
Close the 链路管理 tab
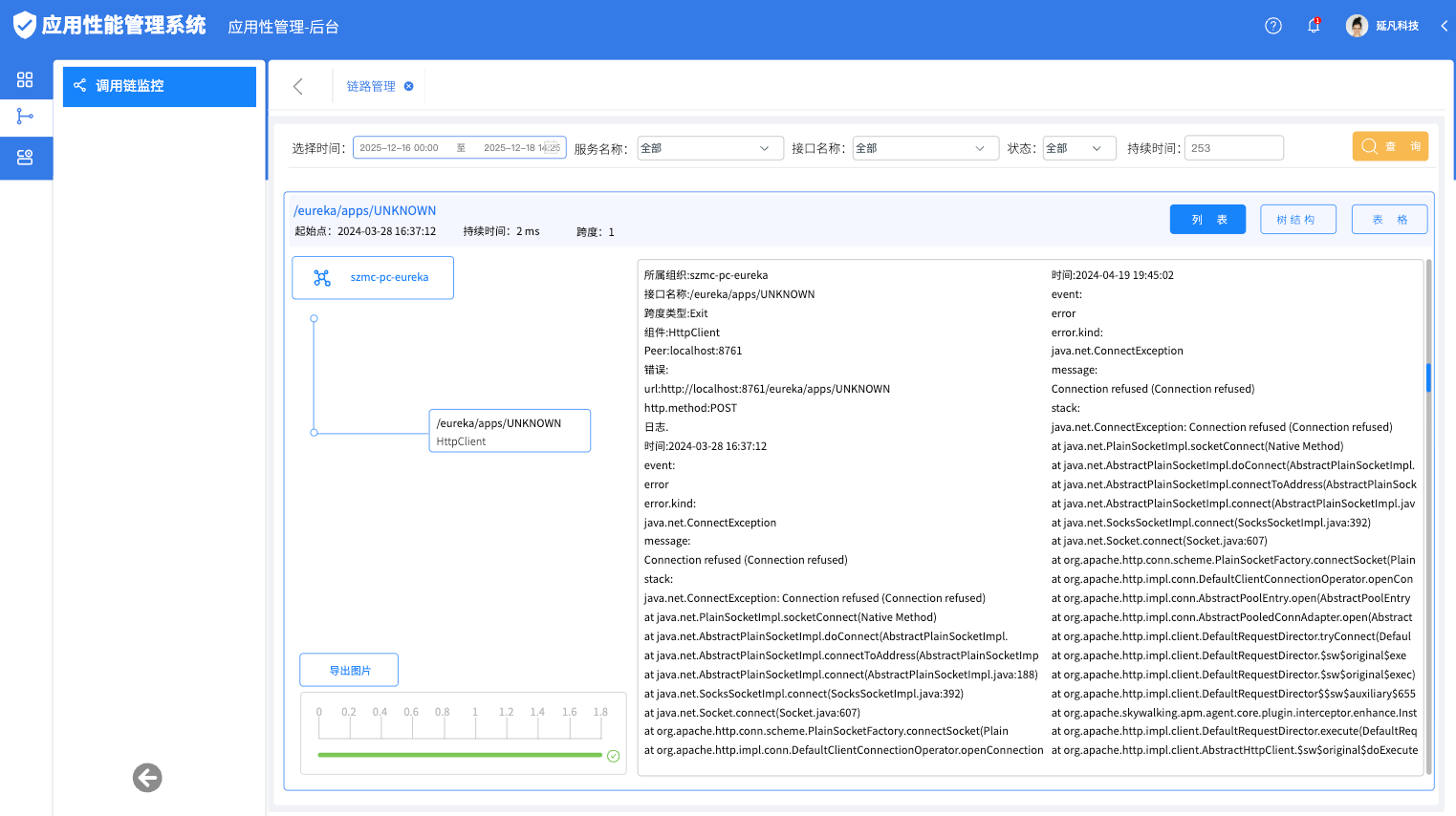point(409,87)
